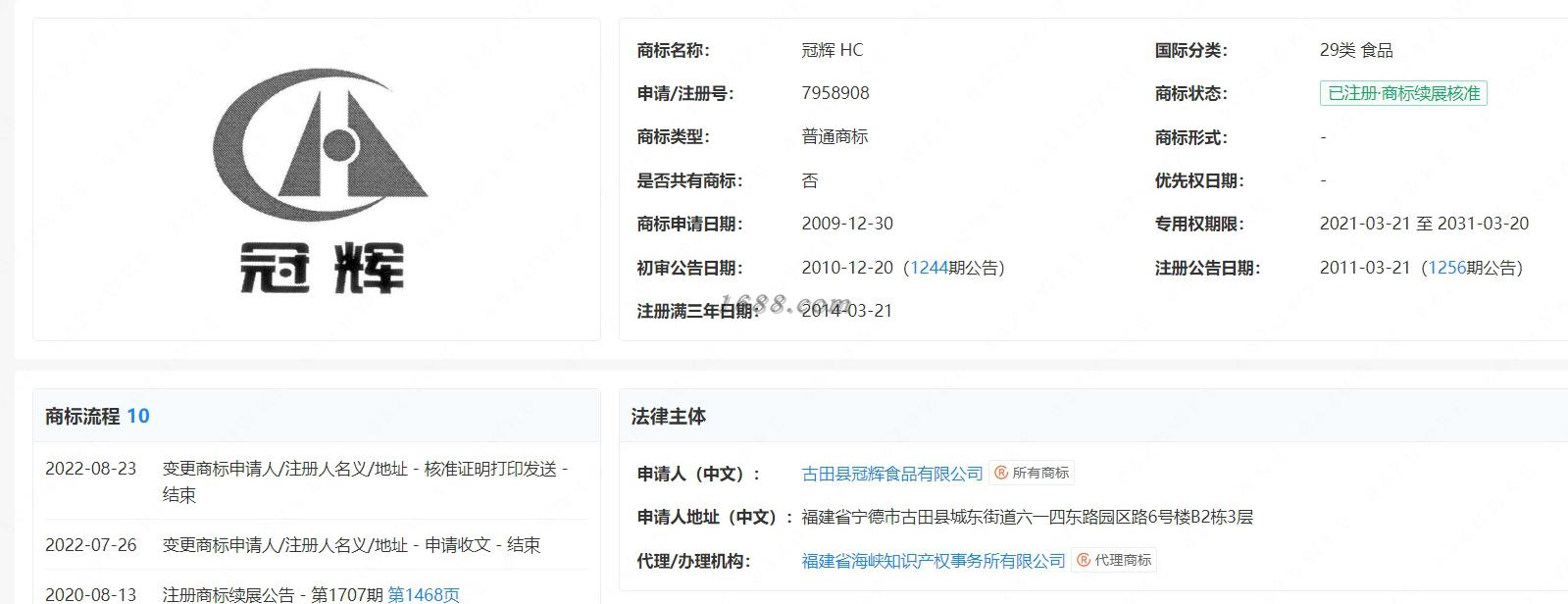Open the 1244 preliminary announcement issue link
The width and height of the screenshot is (1568, 604).
click(x=929, y=268)
